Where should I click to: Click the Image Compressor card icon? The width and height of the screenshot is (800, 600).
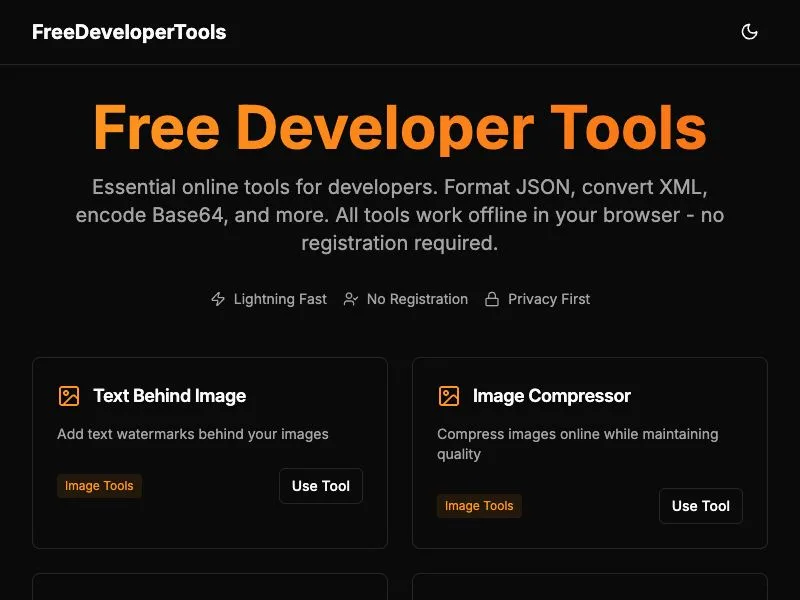point(449,396)
